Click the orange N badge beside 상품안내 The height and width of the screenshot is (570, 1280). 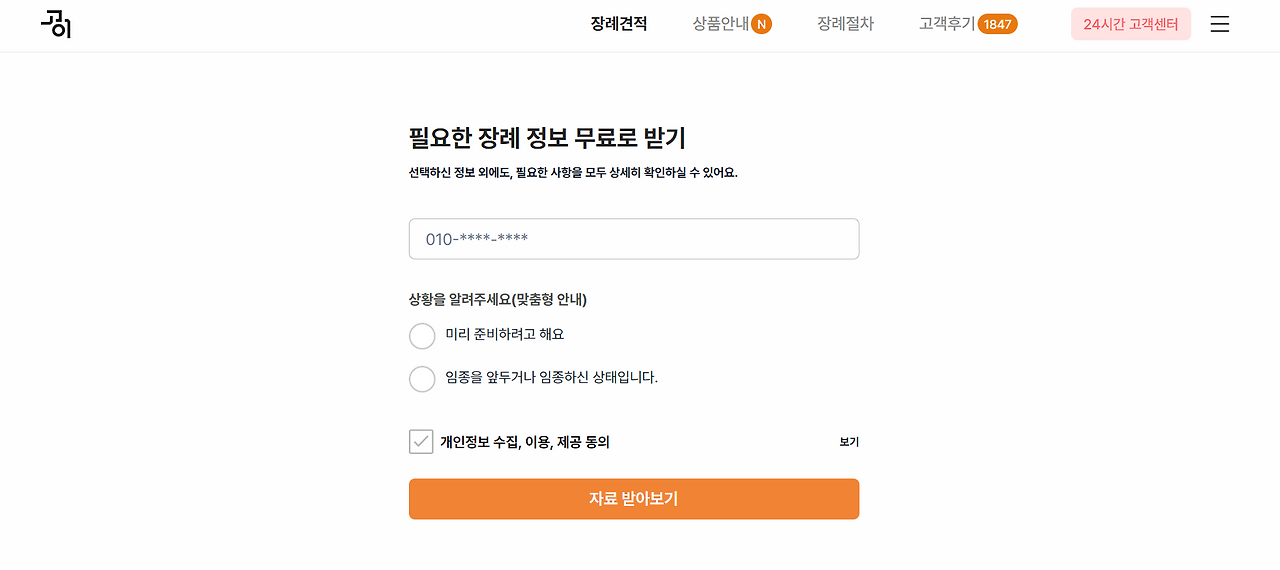pos(761,24)
